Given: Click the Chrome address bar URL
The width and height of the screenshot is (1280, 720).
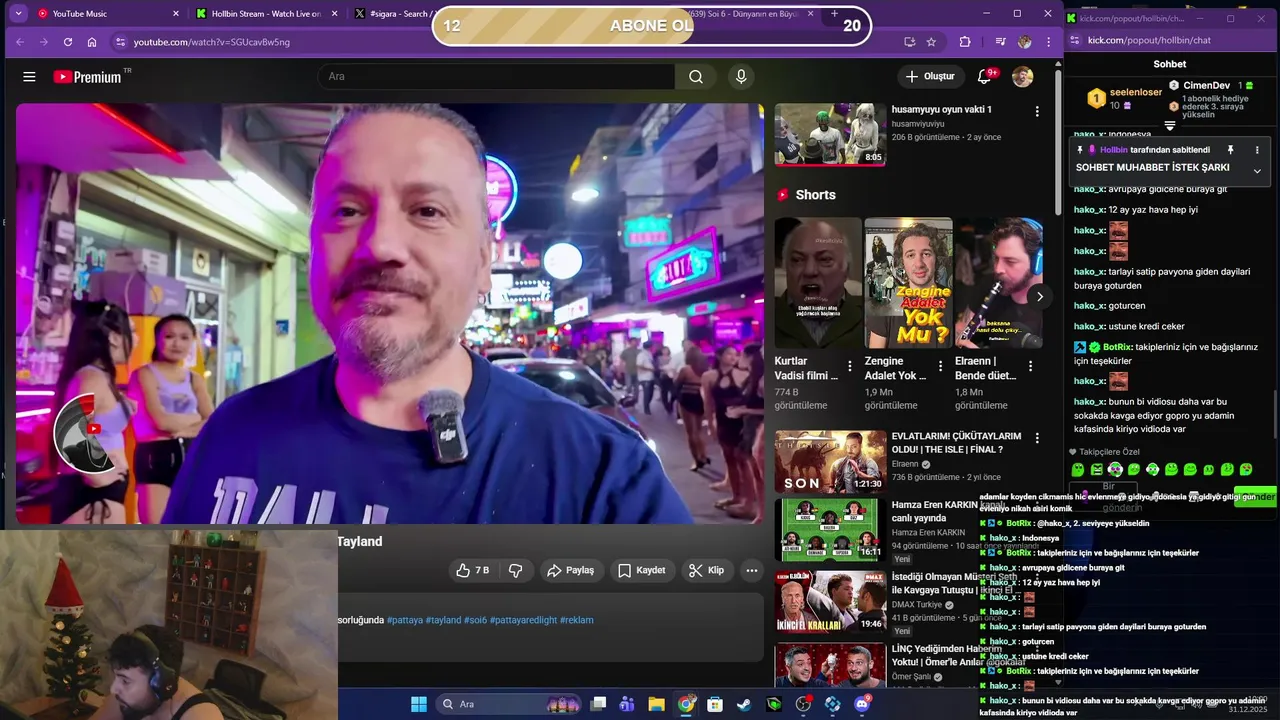Looking at the screenshot, I should pos(212,42).
